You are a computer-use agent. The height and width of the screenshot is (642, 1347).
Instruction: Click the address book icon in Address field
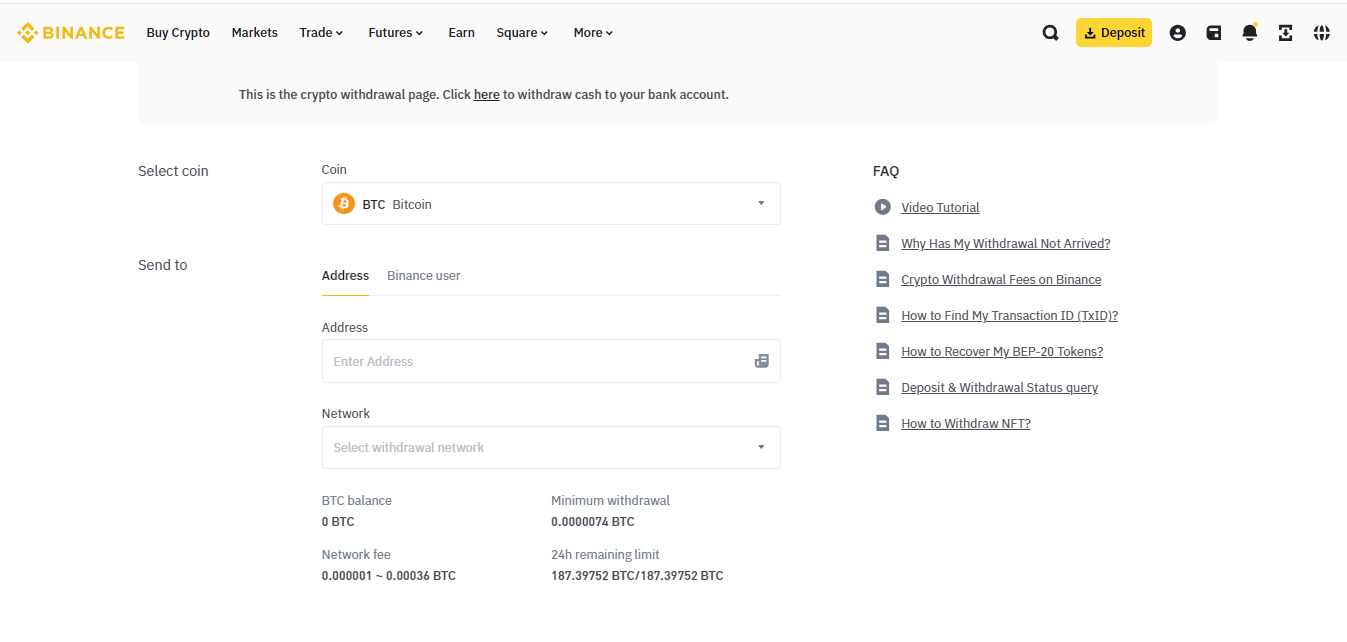click(x=761, y=361)
